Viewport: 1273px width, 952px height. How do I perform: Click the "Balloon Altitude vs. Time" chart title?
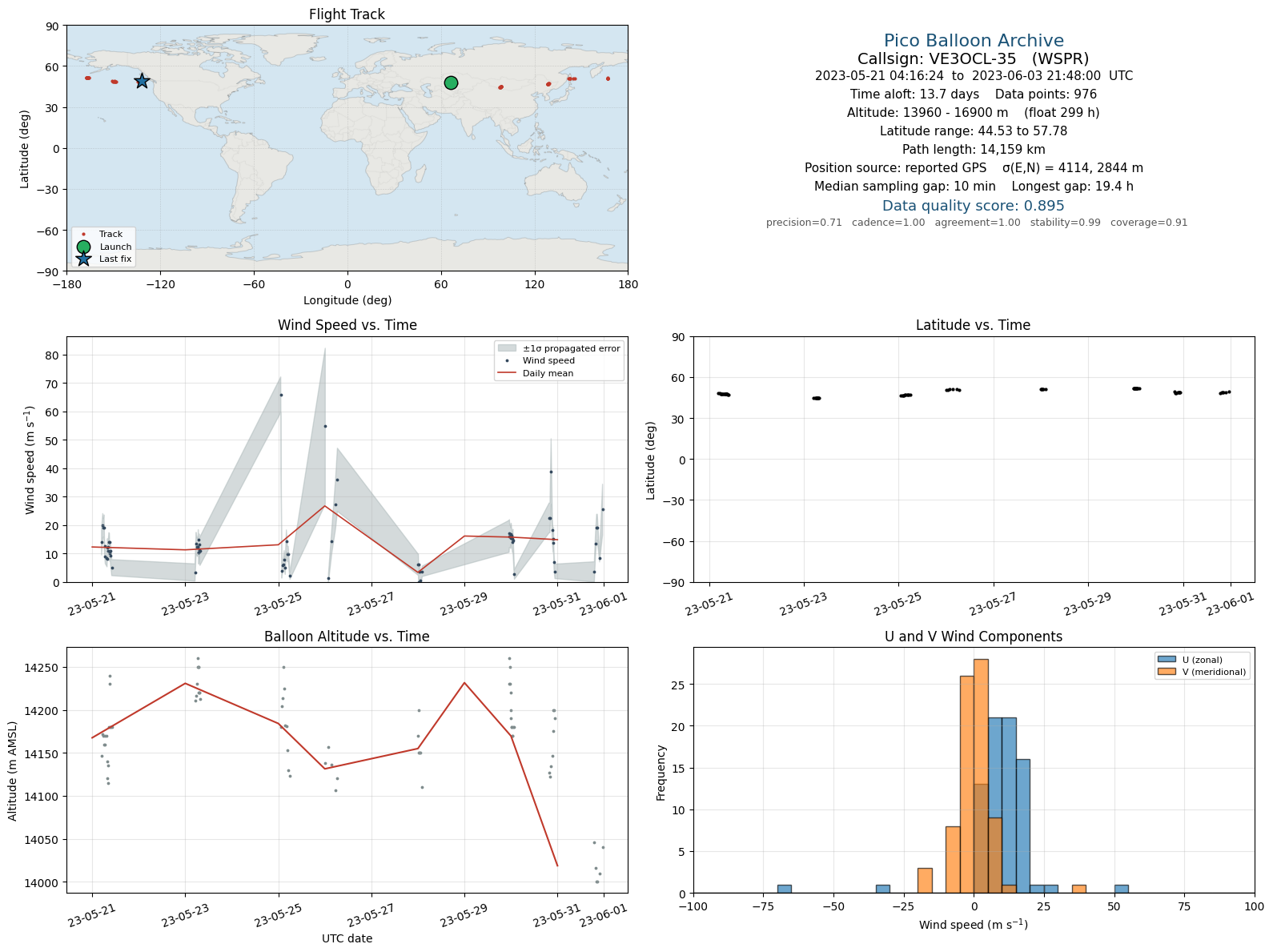[347, 637]
